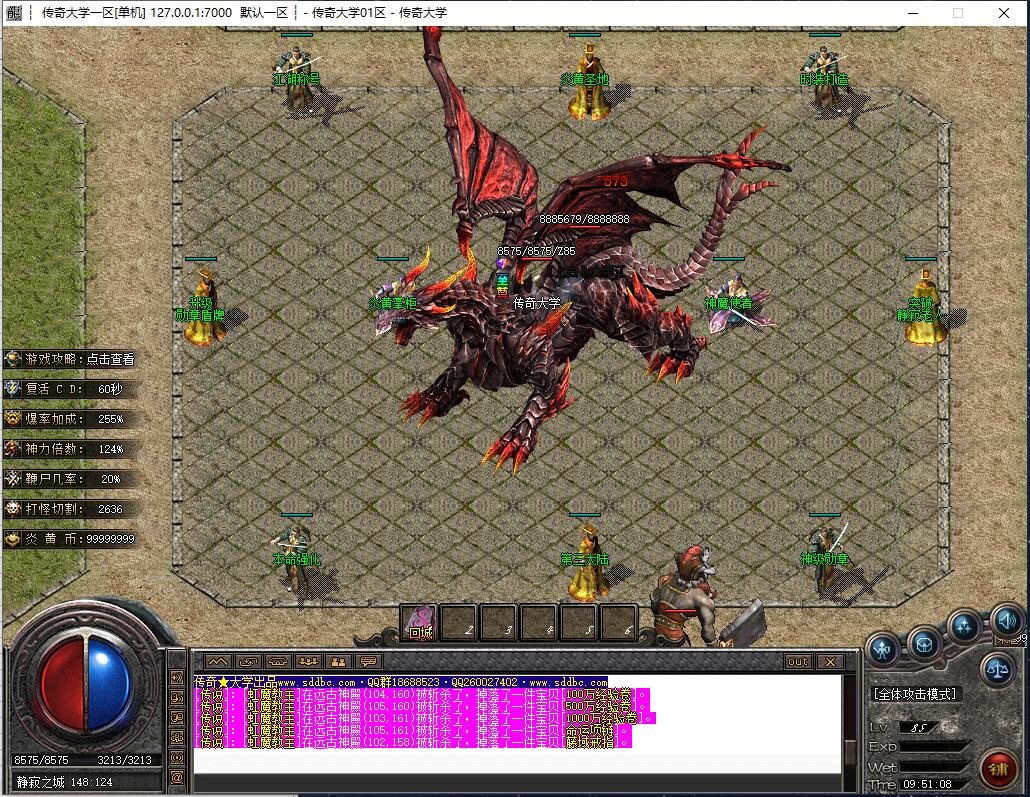Toggle the second chat channel side button
1030x797 pixels.
(x=177, y=697)
